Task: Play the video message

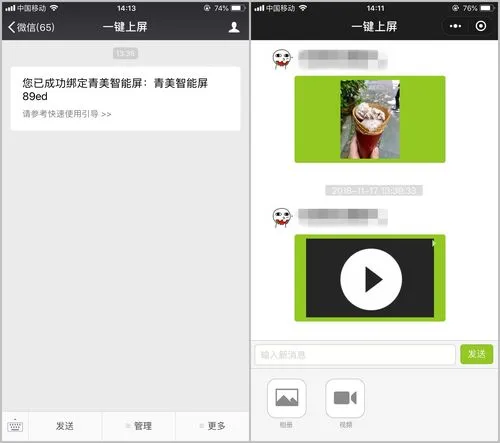Action: [370, 279]
